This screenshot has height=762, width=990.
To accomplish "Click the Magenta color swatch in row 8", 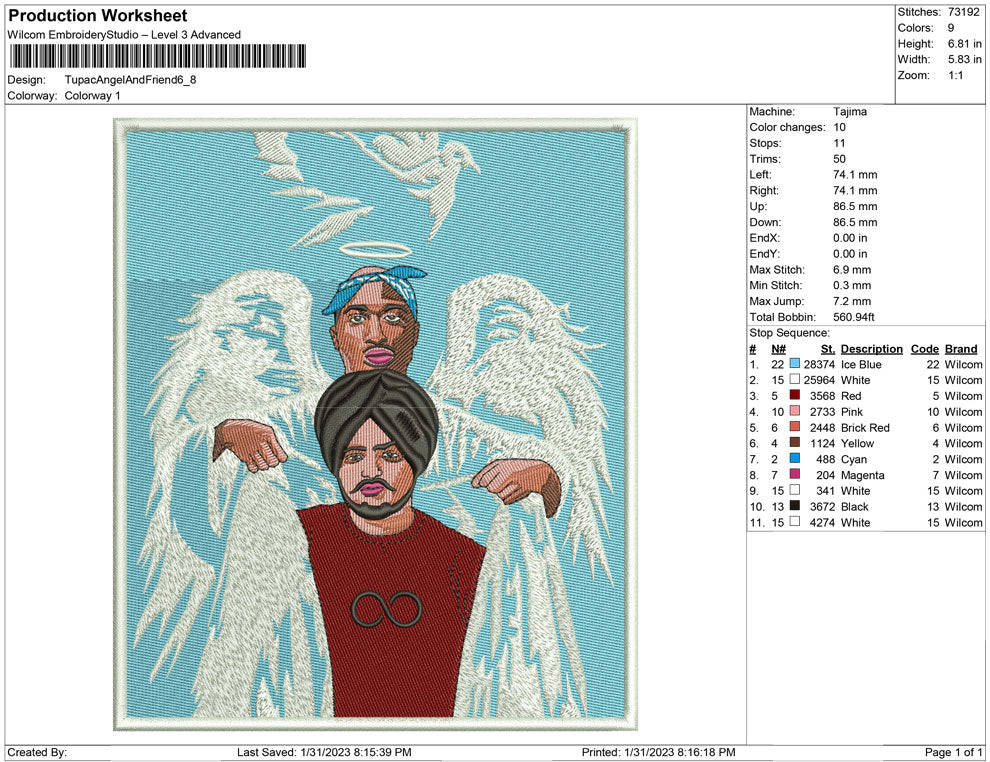I will (x=794, y=474).
